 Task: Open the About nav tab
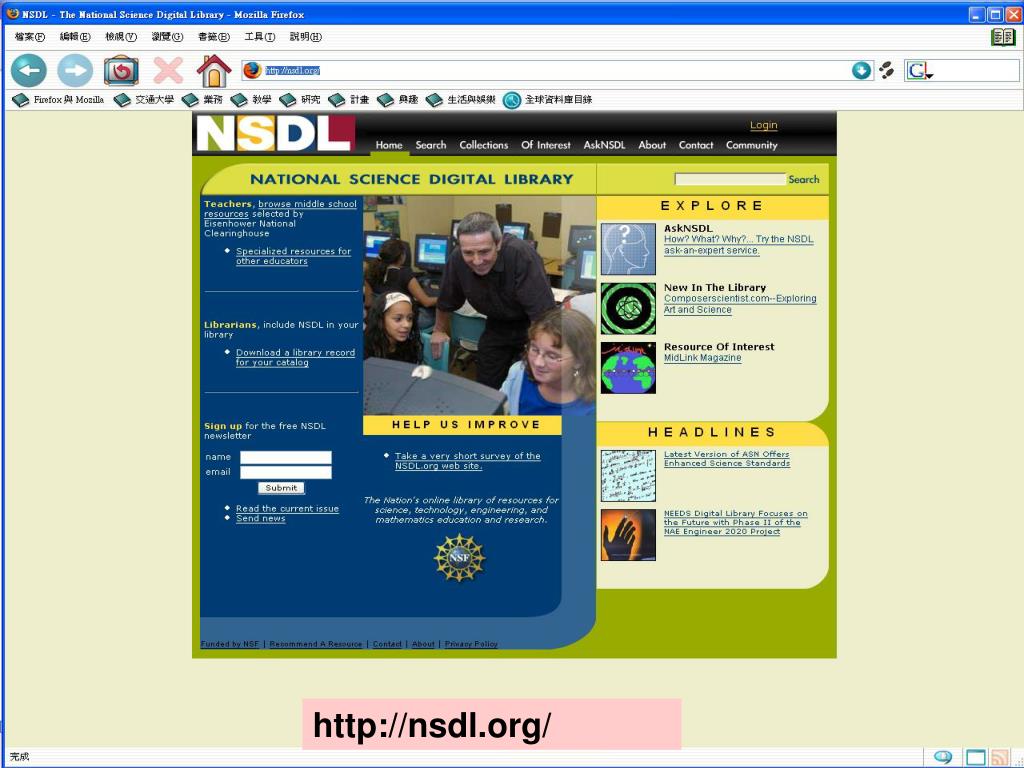652,145
